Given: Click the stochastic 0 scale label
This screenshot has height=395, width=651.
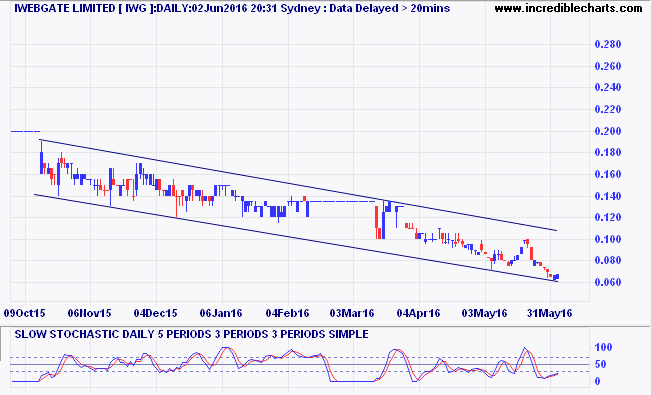Looking at the screenshot, I should coord(598,381).
